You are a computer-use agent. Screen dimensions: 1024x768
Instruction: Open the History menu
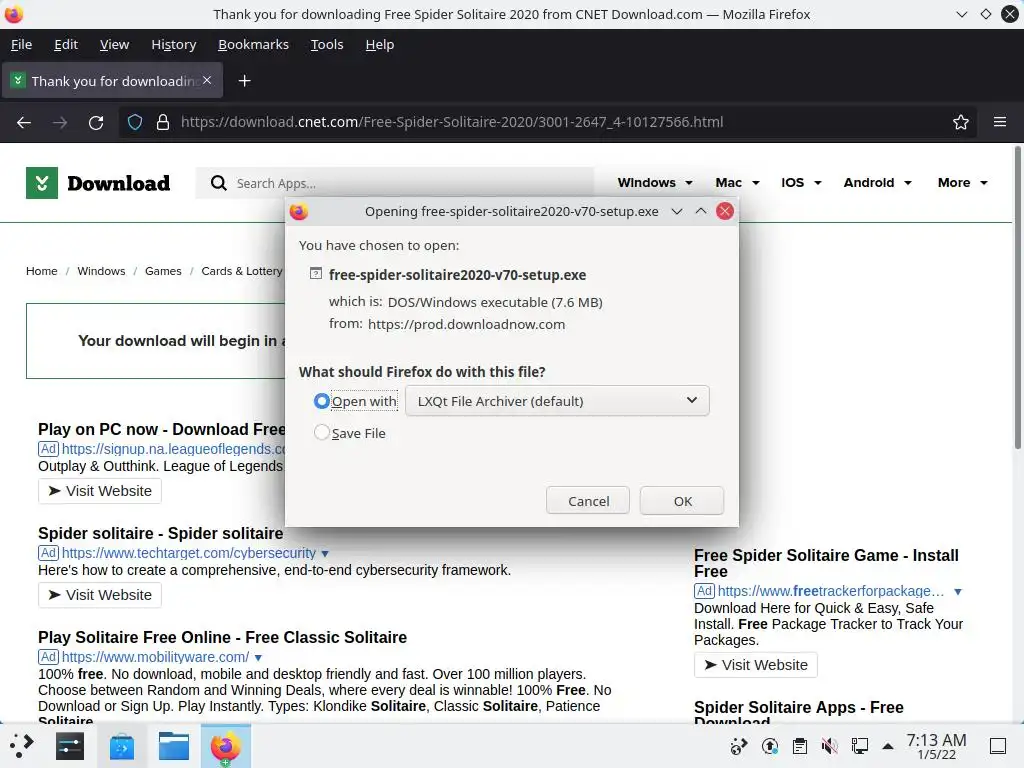(x=174, y=44)
